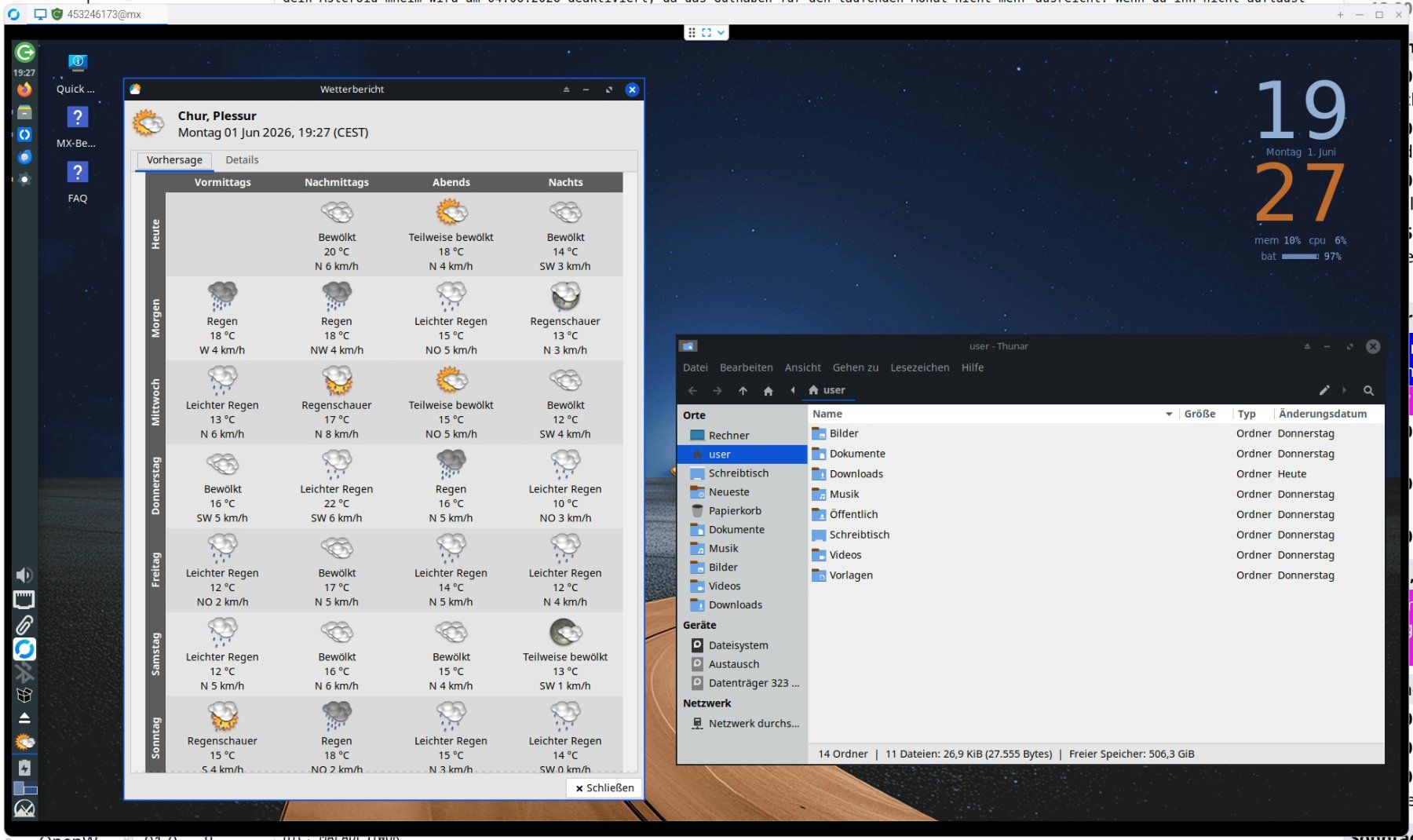The width and height of the screenshot is (1413, 840).
Task: Click the pencil edit-path icon
Action: coord(1324,390)
